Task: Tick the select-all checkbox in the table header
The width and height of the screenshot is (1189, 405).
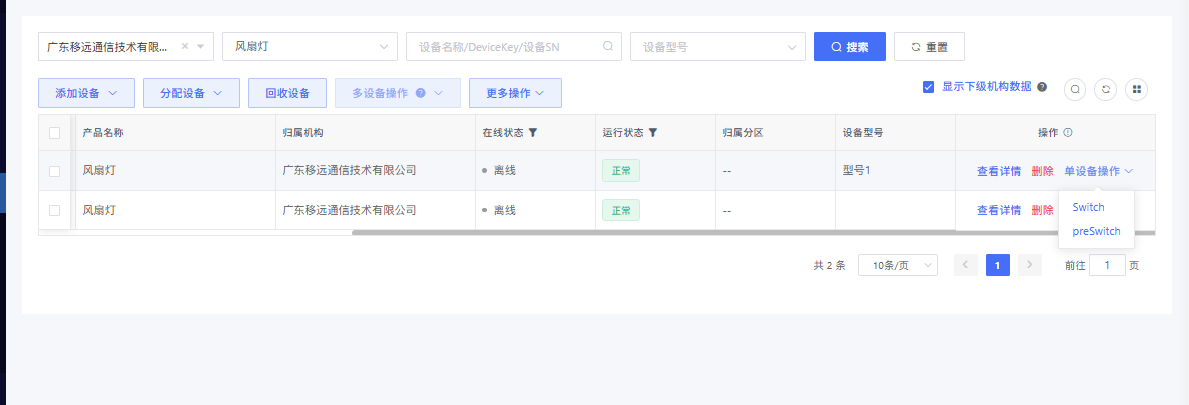Action: [55, 132]
